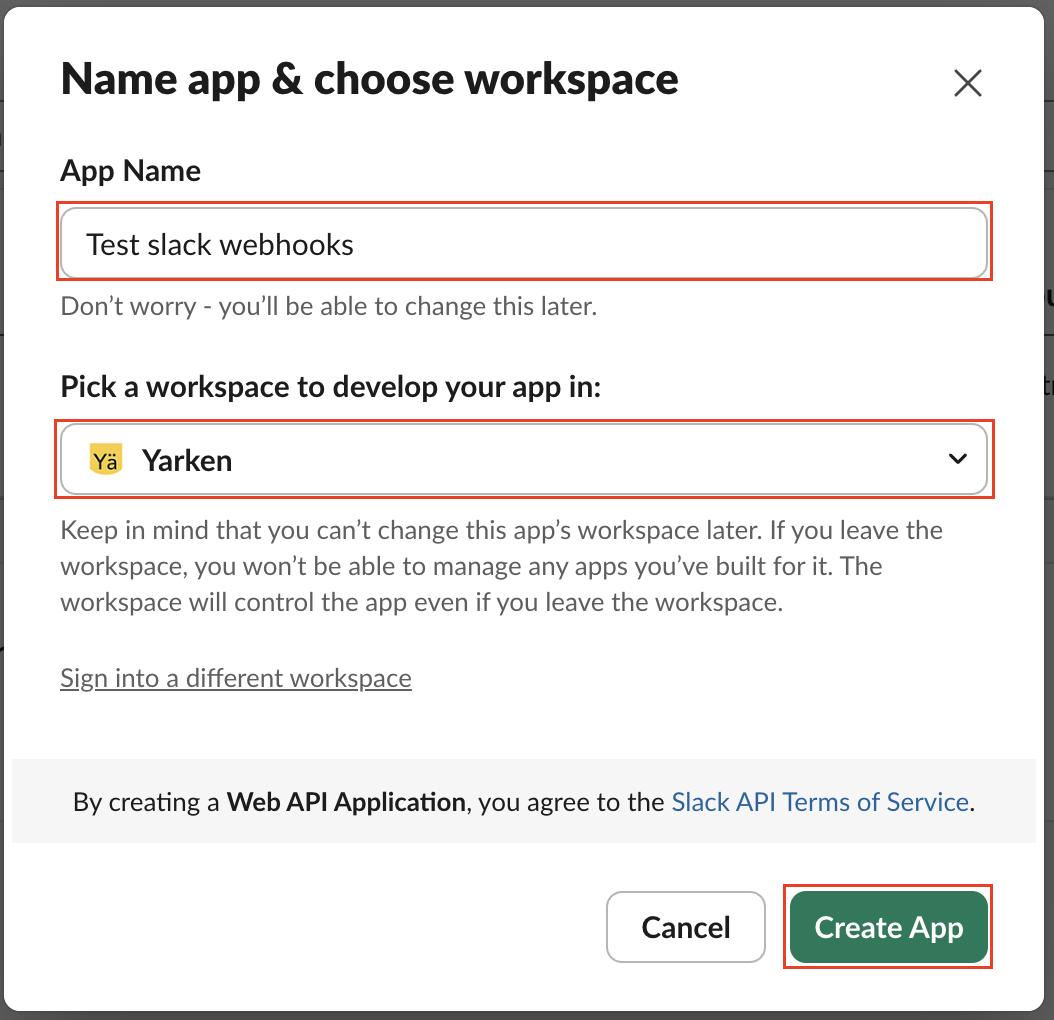
Task: Click the green Create App button
Action: (888, 927)
